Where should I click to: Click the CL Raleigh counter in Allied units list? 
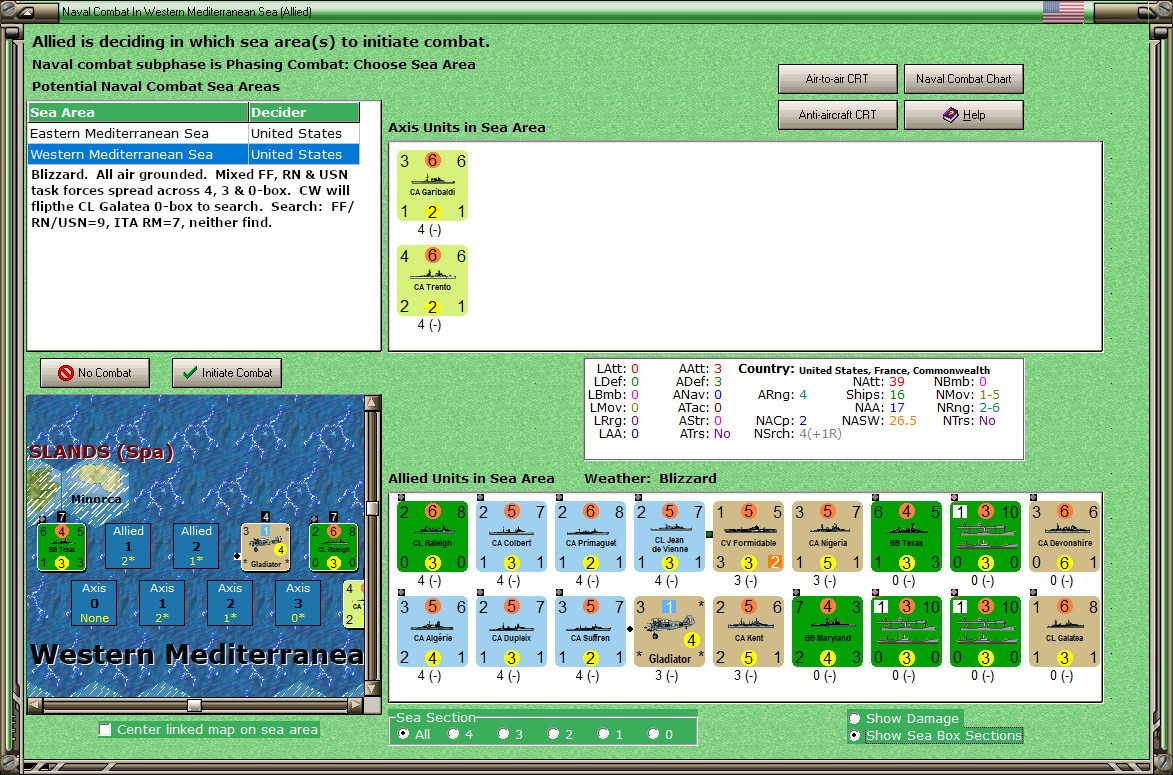(432, 536)
